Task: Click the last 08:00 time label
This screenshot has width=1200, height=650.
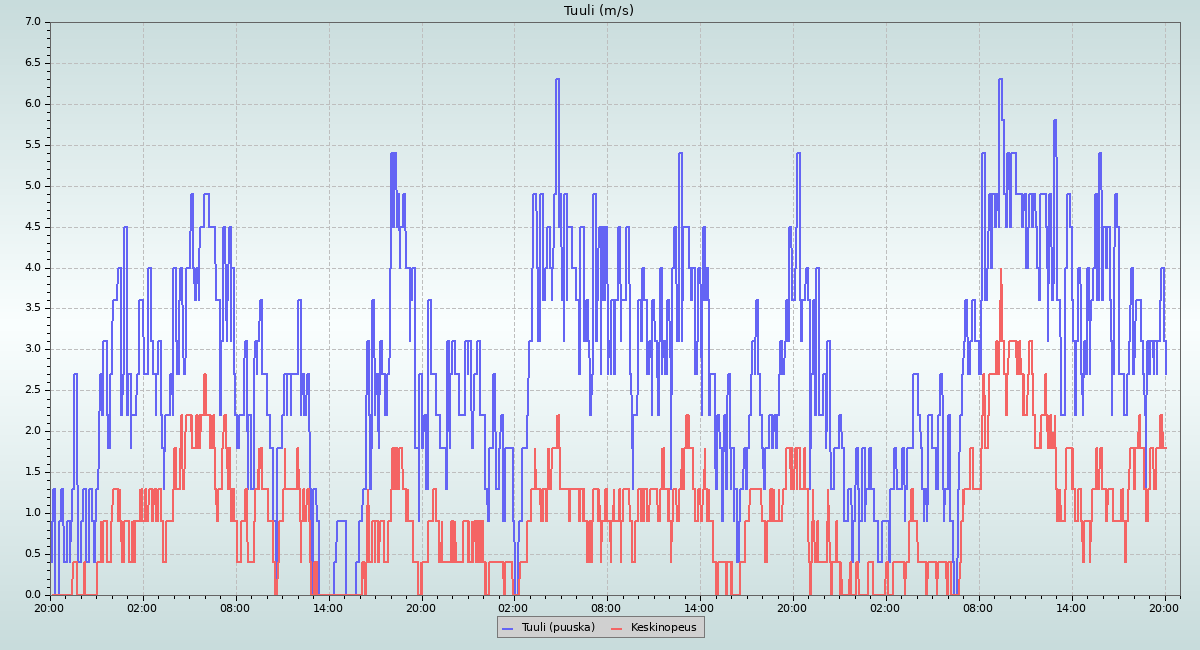Action: [x=978, y=607]
